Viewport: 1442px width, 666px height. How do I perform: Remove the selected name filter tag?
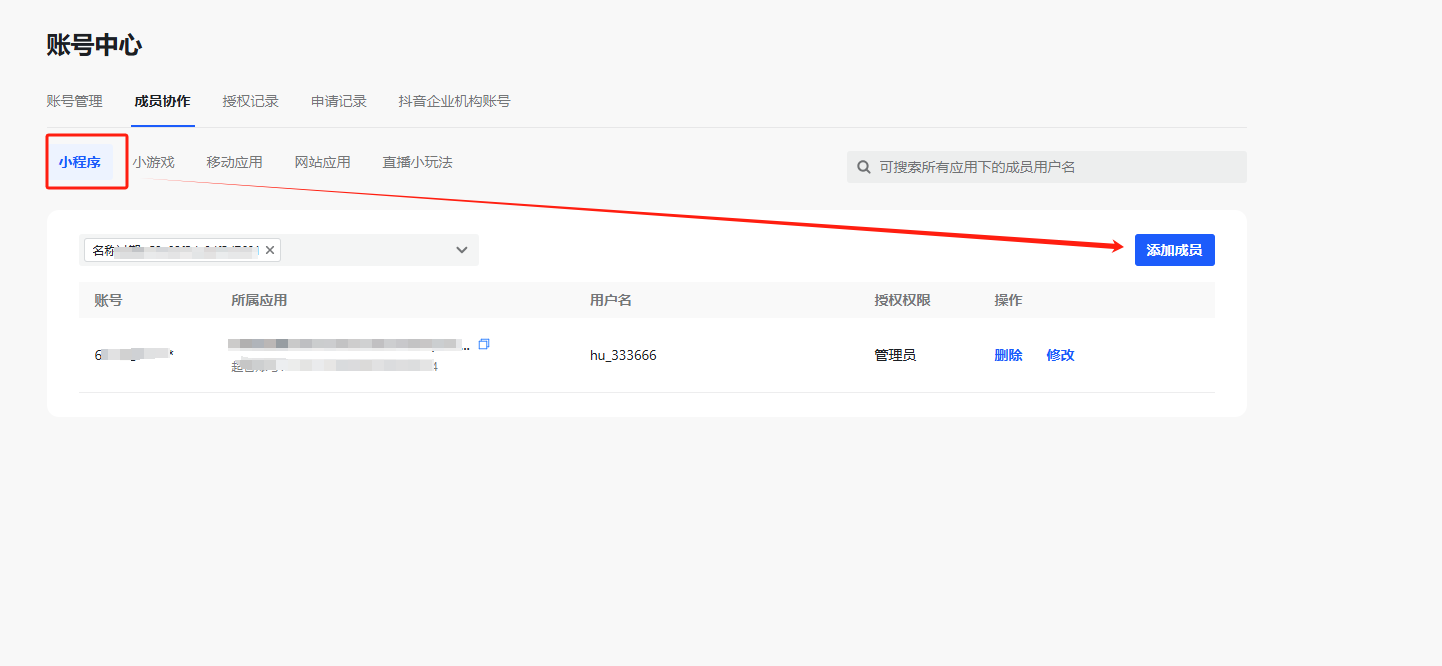point(270,250)
